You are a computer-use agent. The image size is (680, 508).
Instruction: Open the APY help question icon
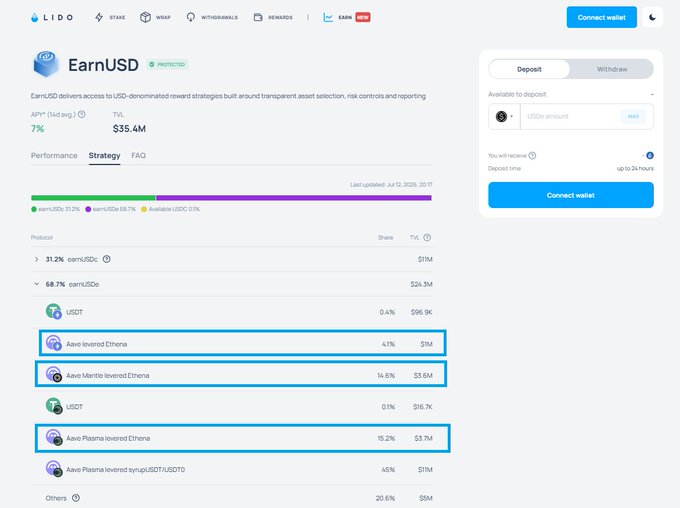click(x=82, y=115)
